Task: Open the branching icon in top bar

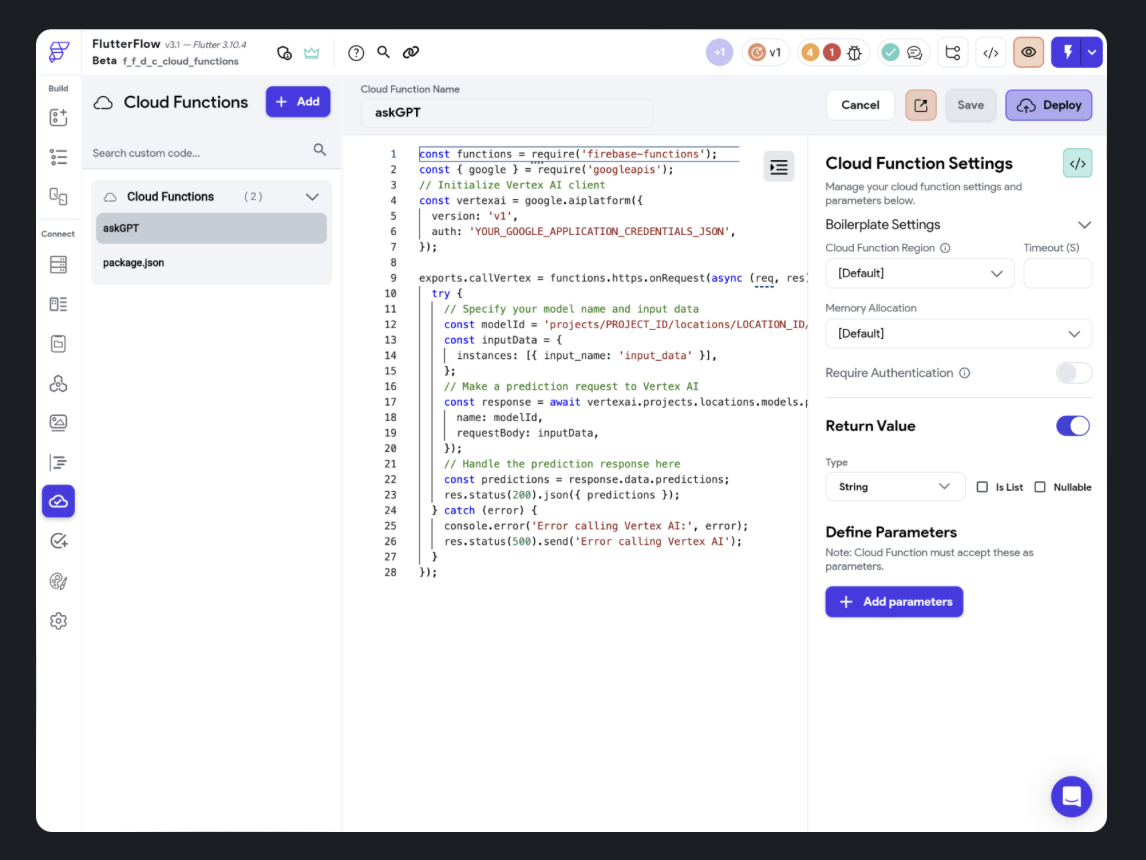Action: (952, 53)
